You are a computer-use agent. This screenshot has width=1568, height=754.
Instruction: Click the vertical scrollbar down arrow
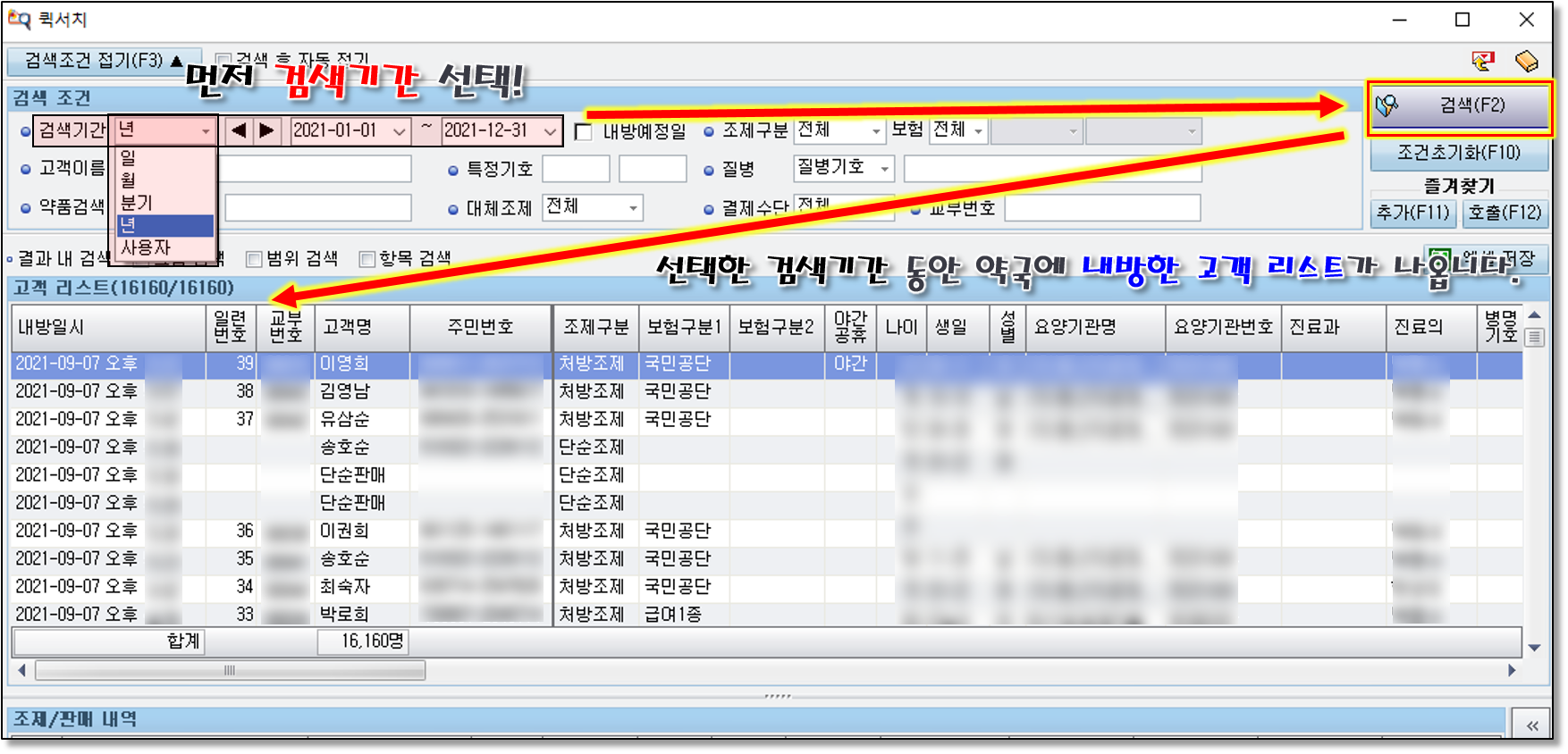click(x=1535, y=648)
